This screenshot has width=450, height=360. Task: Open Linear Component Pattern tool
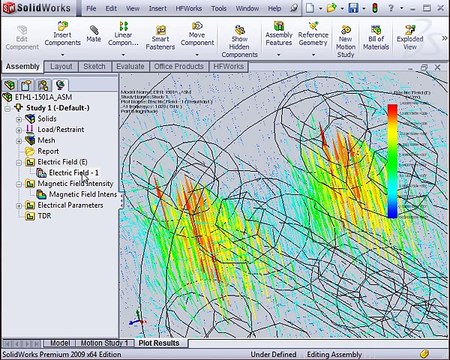tap(123, 34)
